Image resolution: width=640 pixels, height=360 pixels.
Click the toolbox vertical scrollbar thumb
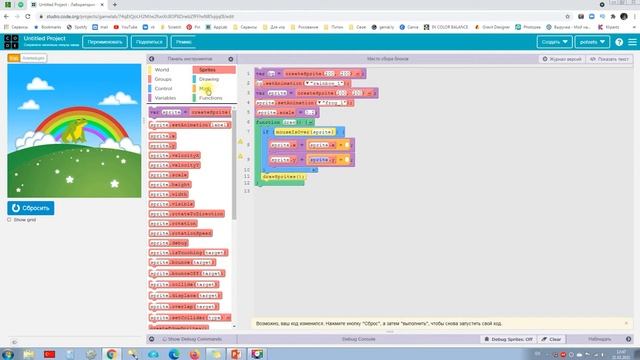click(234, 163)
